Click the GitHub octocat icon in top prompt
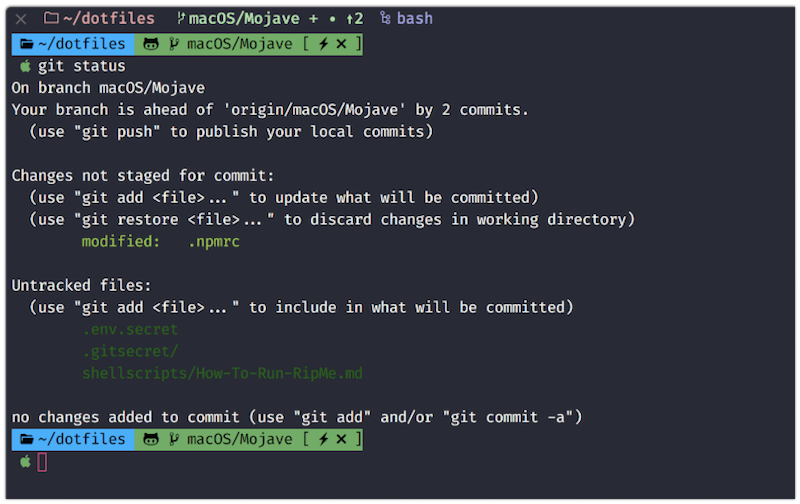800x504 pixels. 151,44
